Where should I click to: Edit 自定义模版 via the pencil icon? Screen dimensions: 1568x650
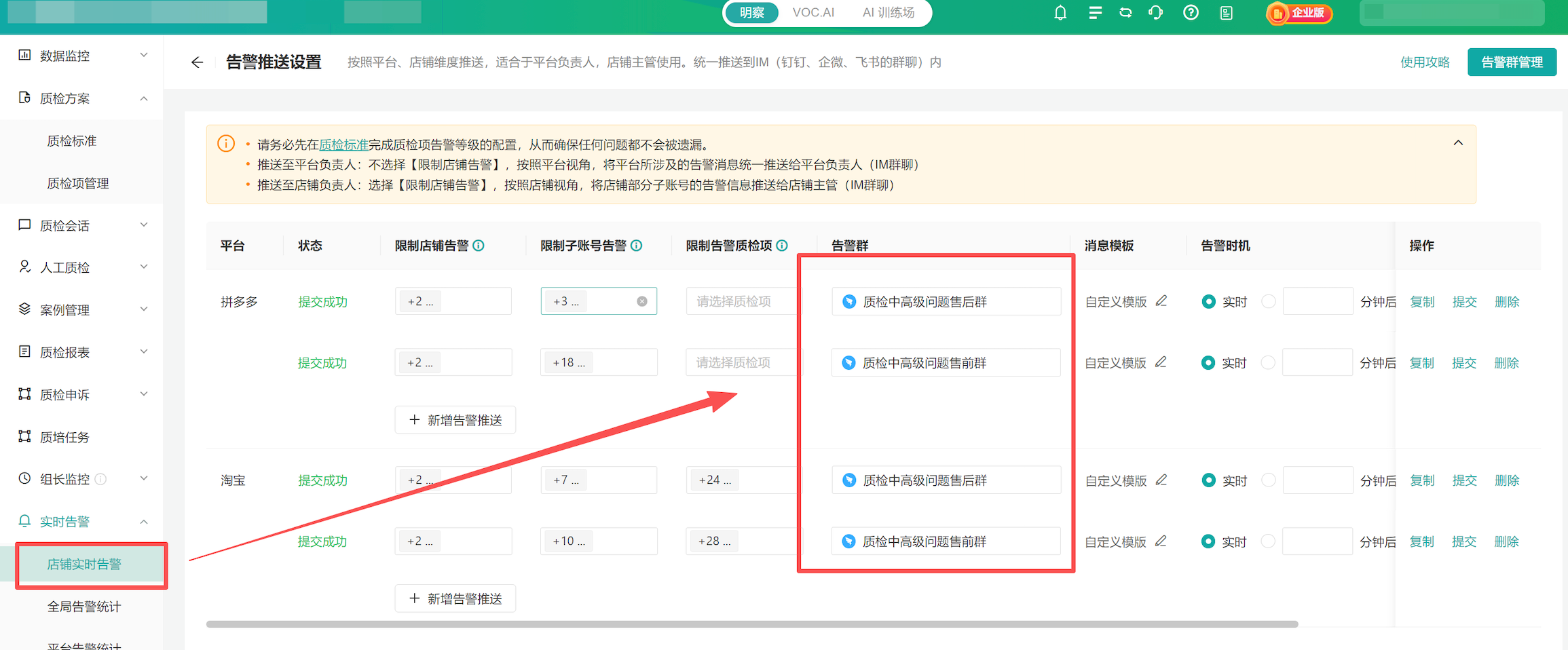[1161, 301]
